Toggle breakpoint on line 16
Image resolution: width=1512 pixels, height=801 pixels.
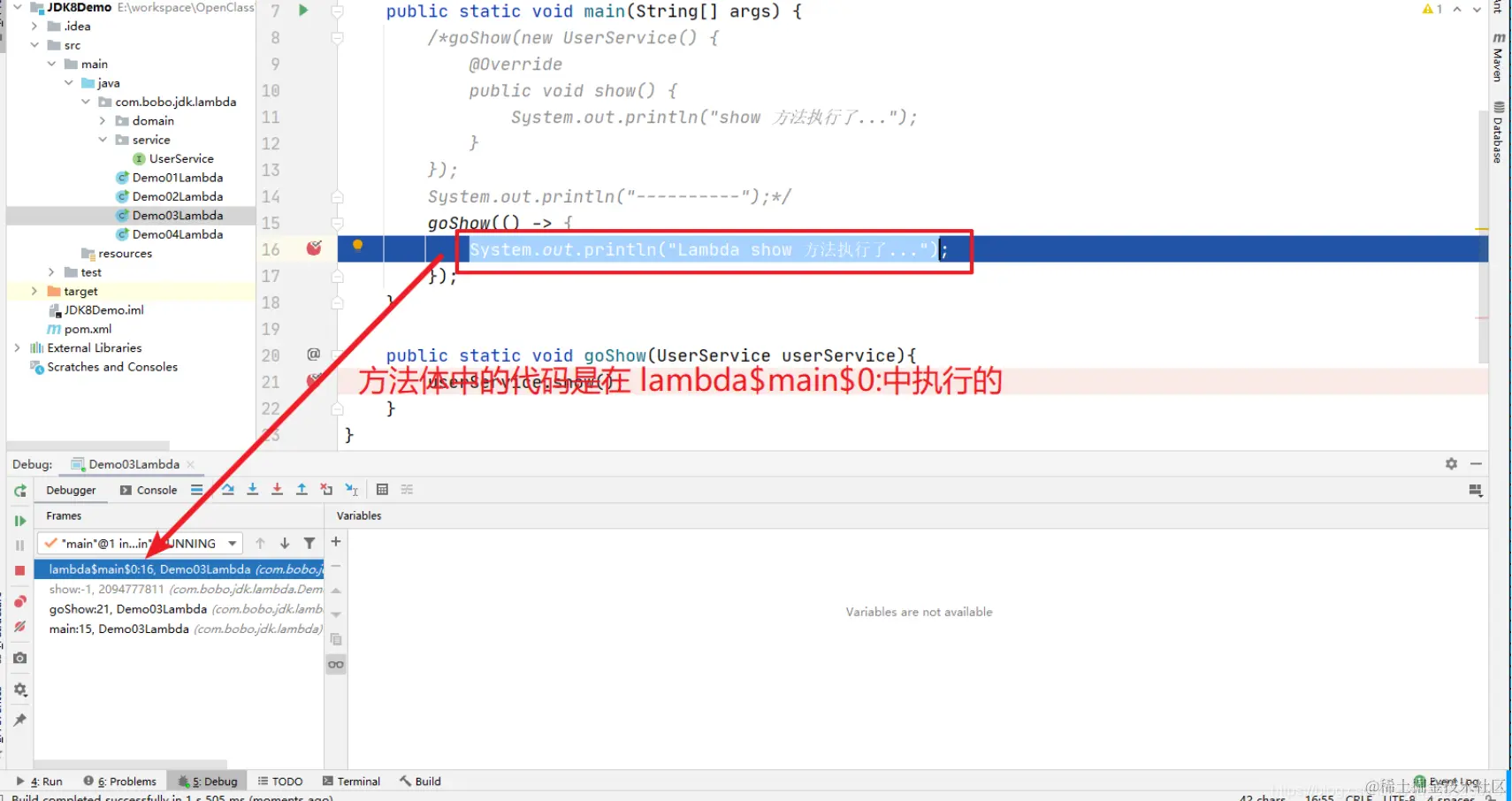pos(314,248)
